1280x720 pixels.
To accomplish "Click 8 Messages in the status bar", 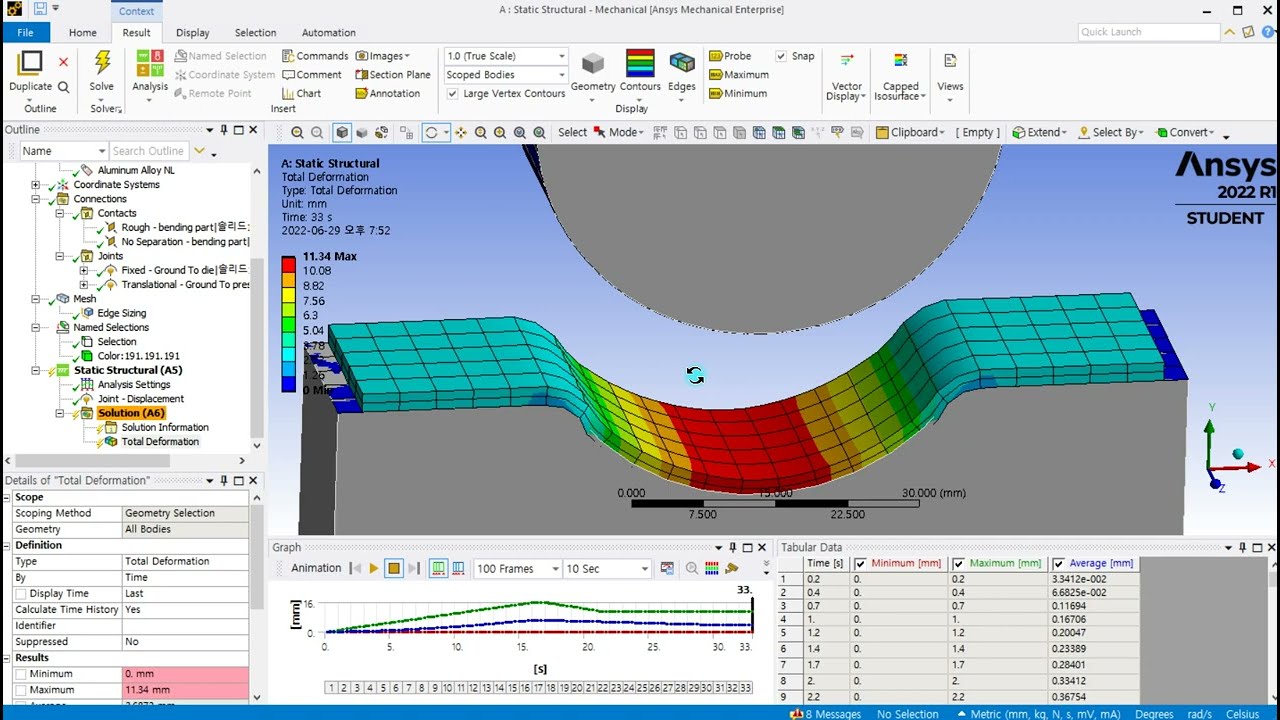I will [824, 714].
